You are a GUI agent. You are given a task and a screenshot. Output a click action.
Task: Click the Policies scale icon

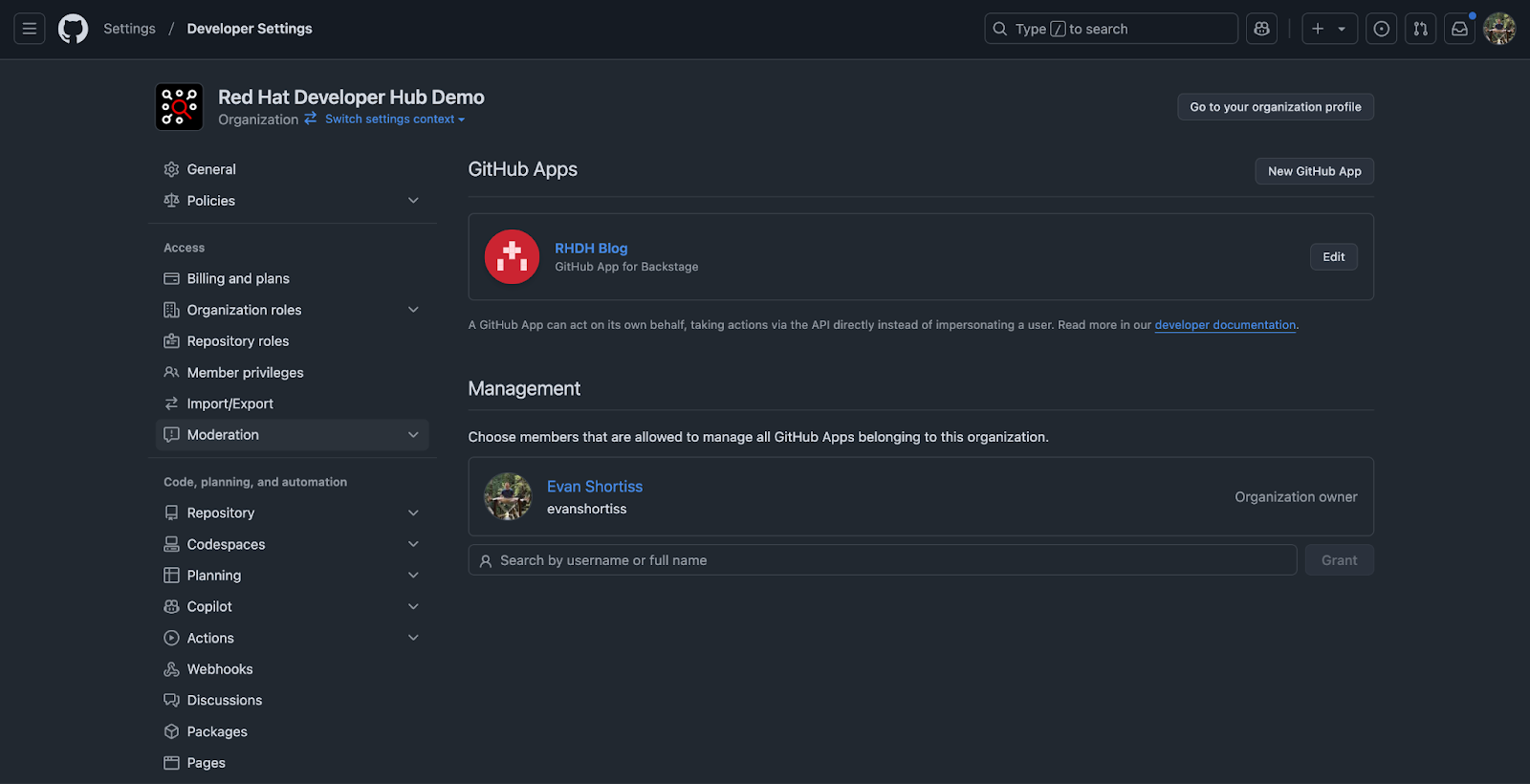coord(171,201)
